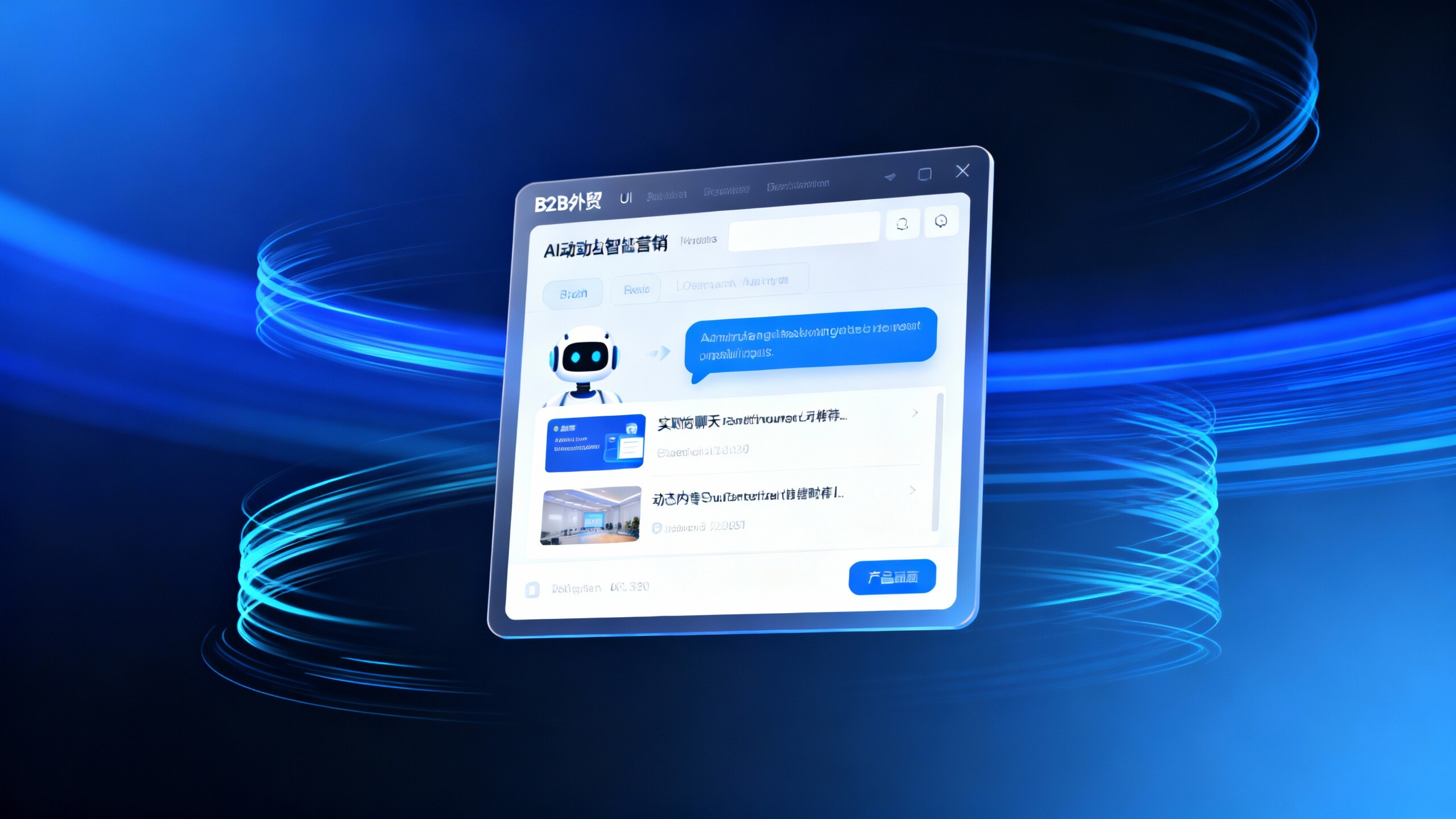The image size is (1456, 819).
Task: Expand second list item chevron arrow
Action: click(x=912, y=490)
